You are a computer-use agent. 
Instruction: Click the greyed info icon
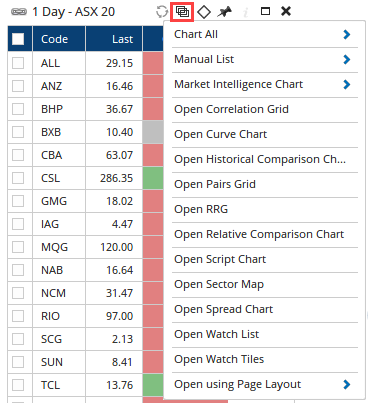click(246, 12)
